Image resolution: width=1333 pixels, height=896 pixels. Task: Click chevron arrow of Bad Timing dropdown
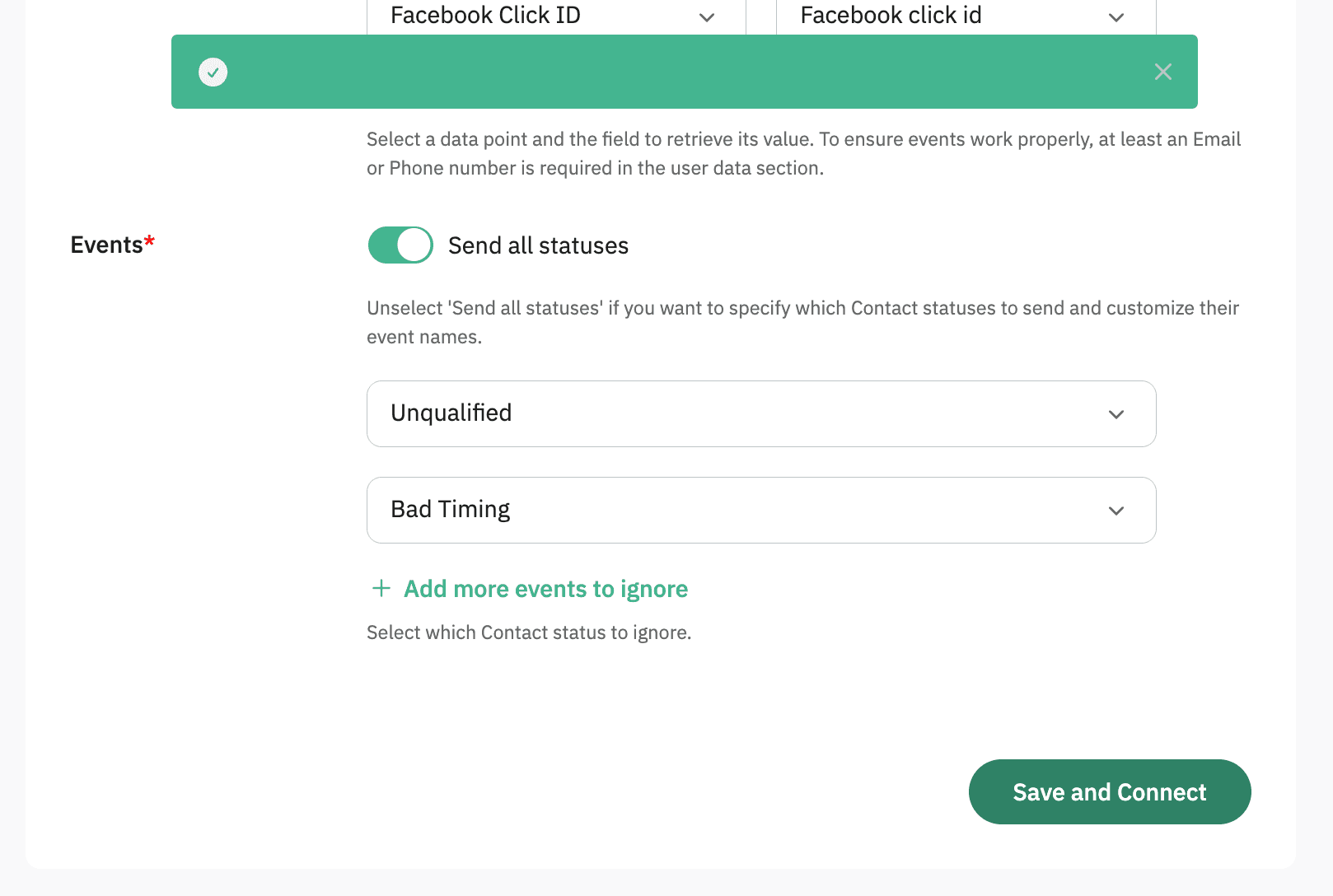tap(1116, 511)
